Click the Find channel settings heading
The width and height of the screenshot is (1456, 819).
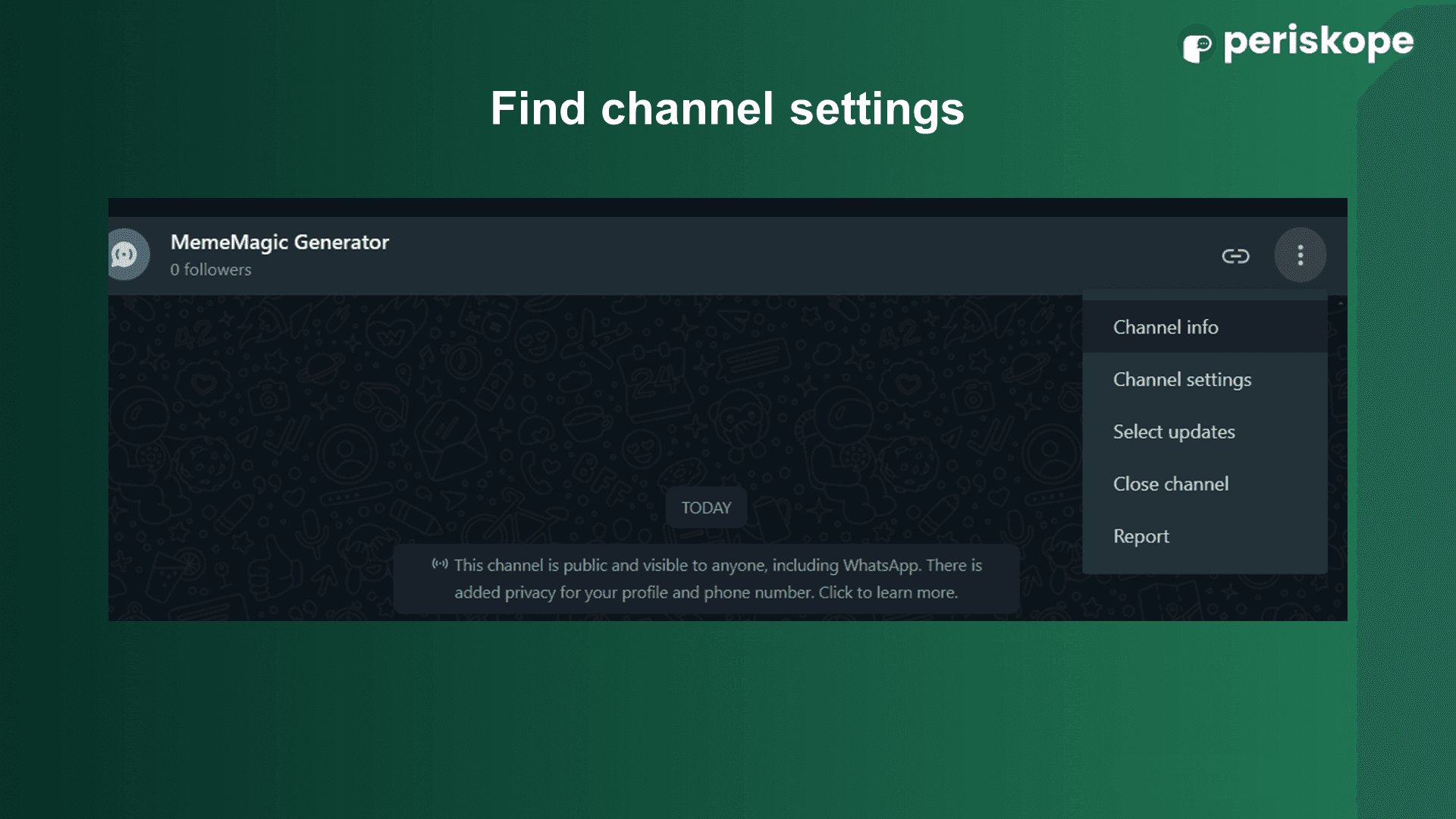pyautogui.click(x=726, y=108)
